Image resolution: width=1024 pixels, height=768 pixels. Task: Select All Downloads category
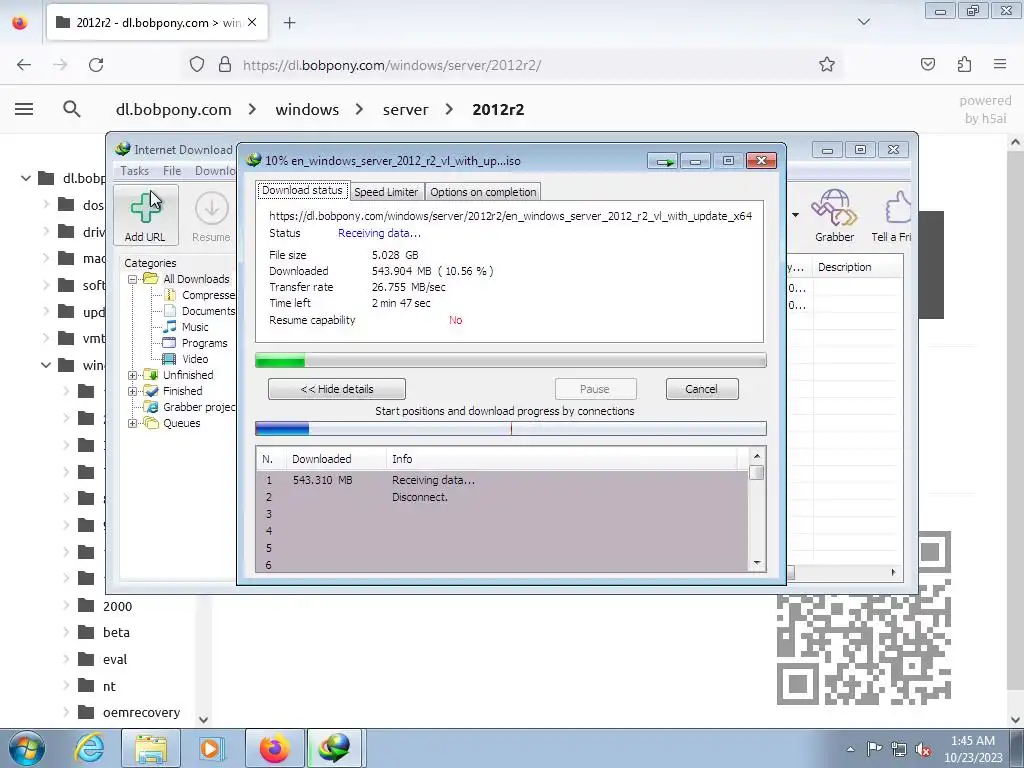pyautogui.click(x=188, y=279)
